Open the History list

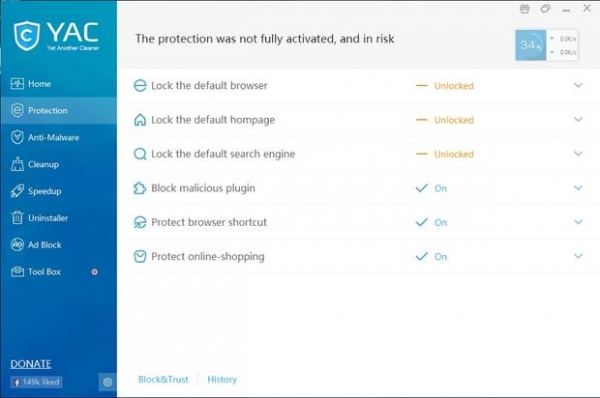coord(222,379)
